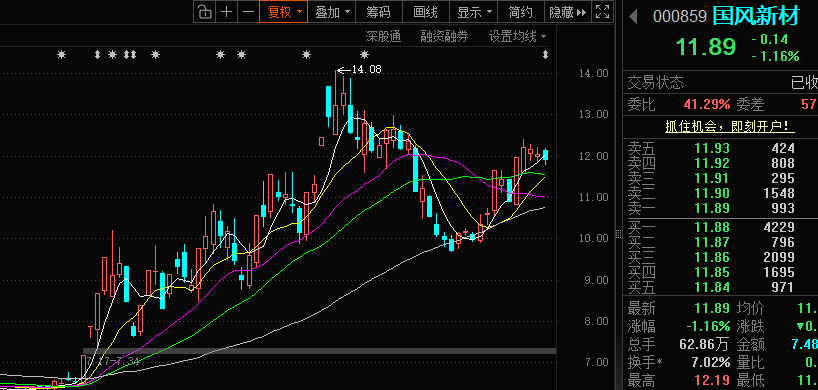The image size is (818, 390).
Task: Click the star marker above 14.08 peak
Action: coord(364,54)
